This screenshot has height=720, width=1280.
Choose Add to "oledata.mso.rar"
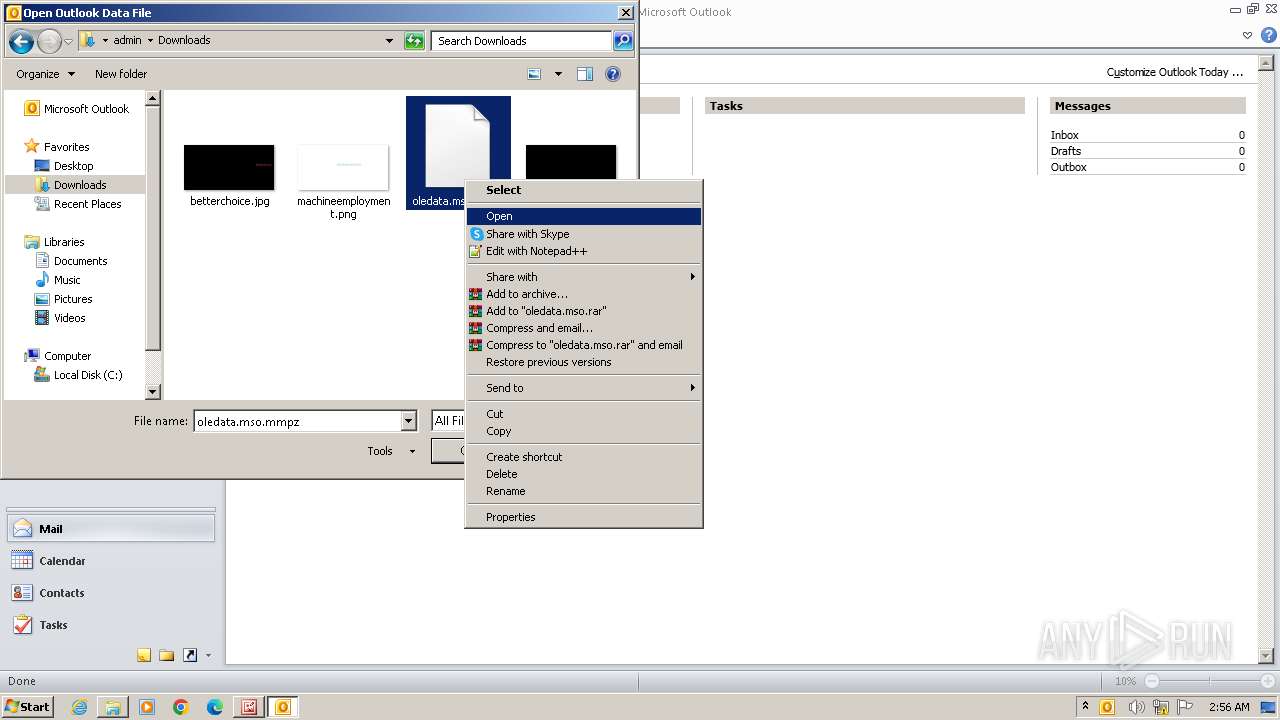point(584,311)
